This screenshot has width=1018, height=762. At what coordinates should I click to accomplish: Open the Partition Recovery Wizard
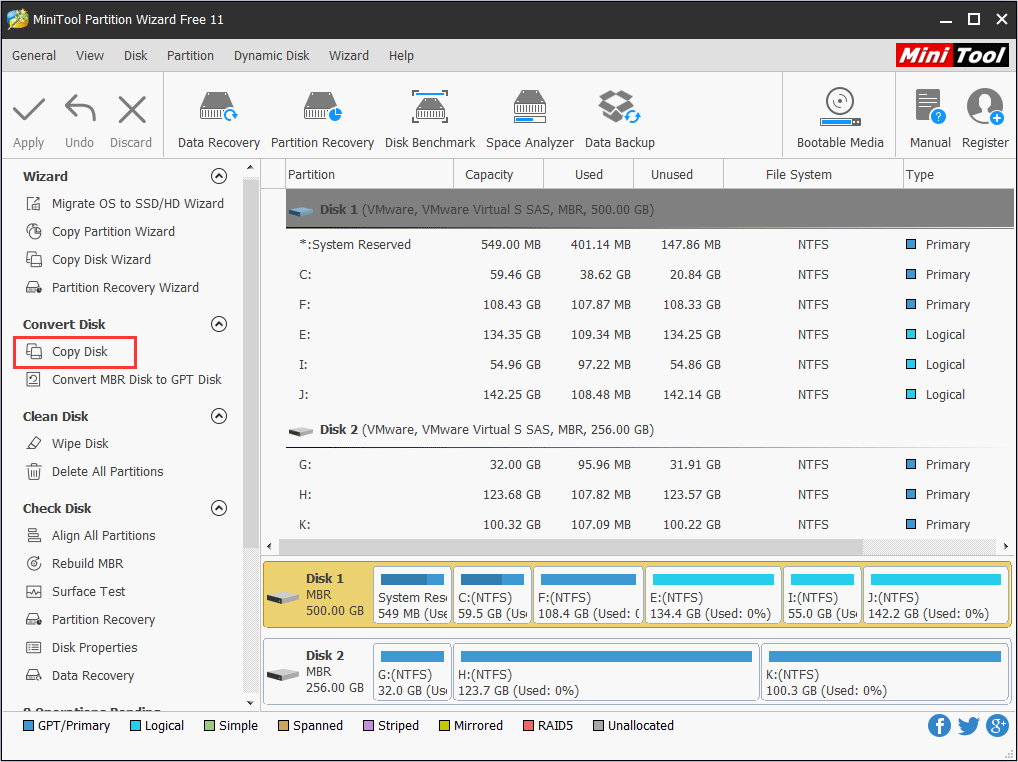[112, 288]
